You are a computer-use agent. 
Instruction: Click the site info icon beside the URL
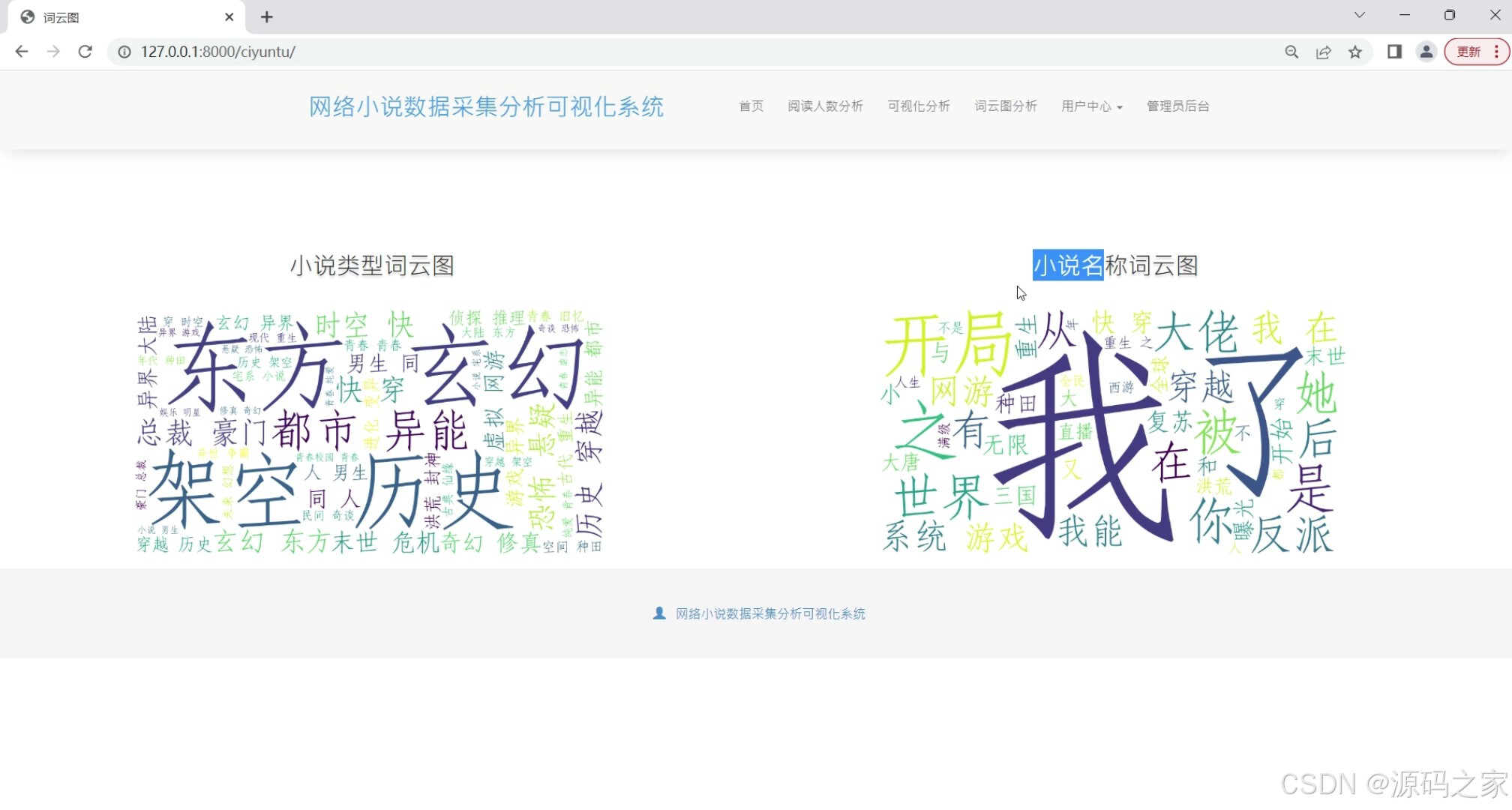123,52
